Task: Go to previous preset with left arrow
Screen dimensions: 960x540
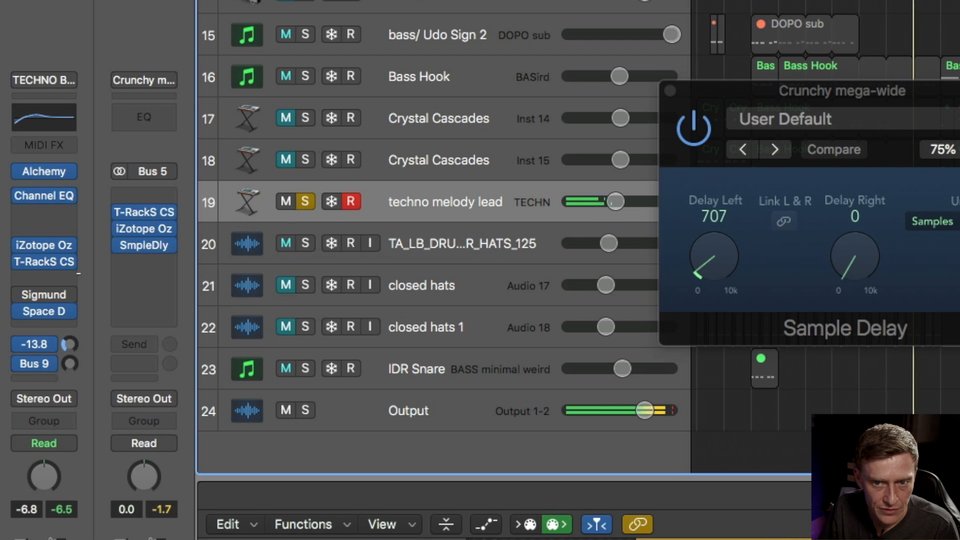Action: coord(743,149)
